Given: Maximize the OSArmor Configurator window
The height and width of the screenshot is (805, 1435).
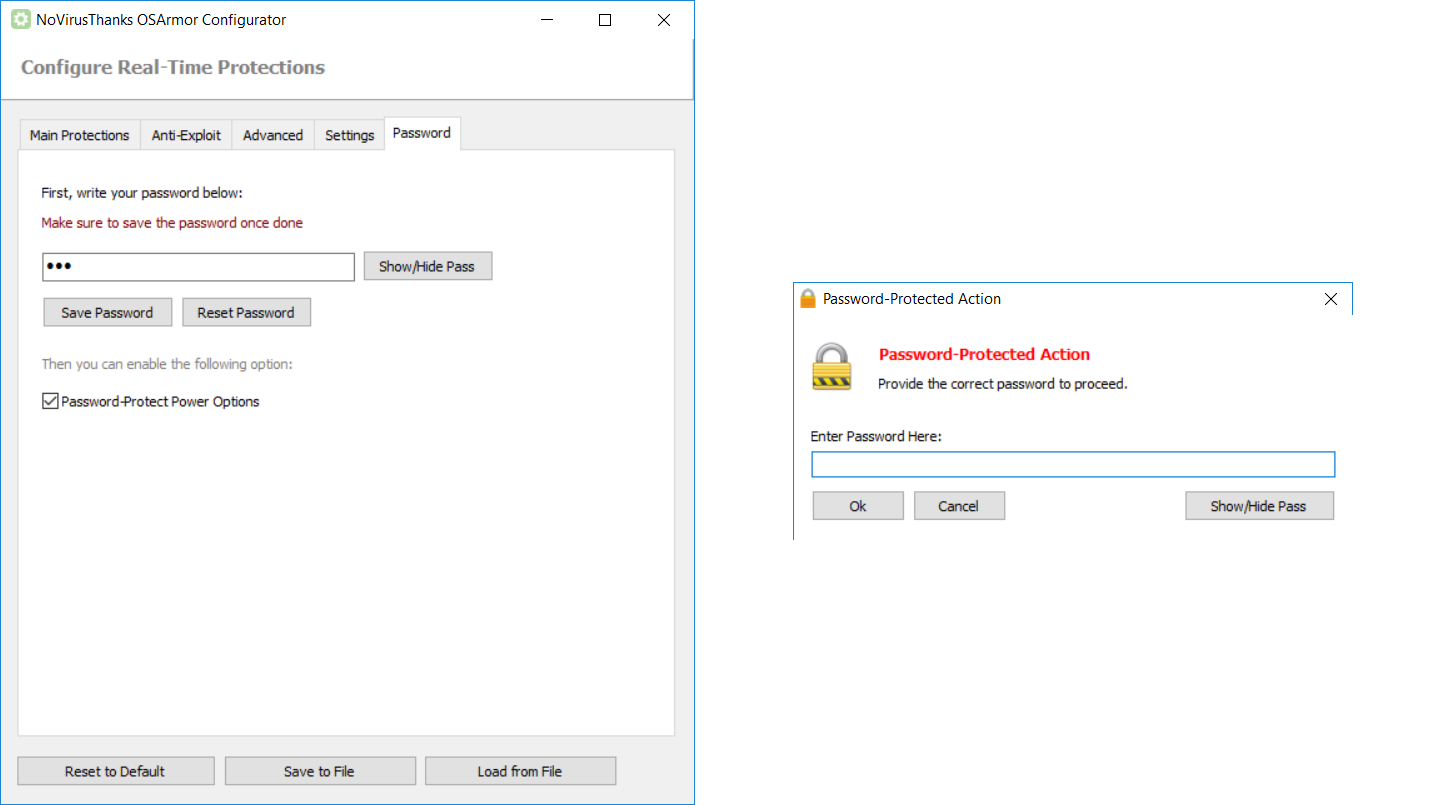Looking at the screenshot, I should pyautogui.click(x=605, y=20).
